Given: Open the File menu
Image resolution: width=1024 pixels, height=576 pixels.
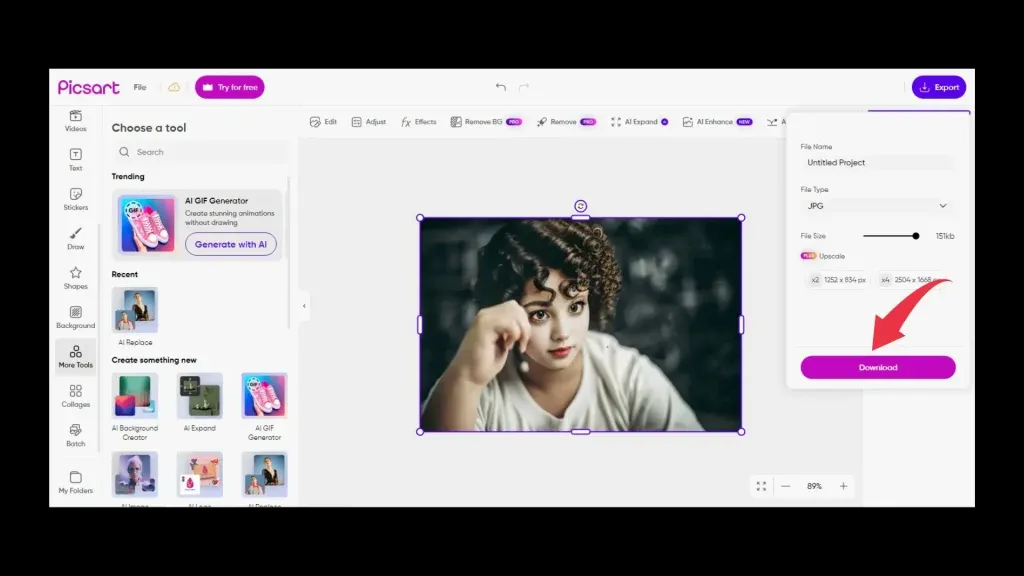Looking at the screenshot, I should [x=140, y=87].
